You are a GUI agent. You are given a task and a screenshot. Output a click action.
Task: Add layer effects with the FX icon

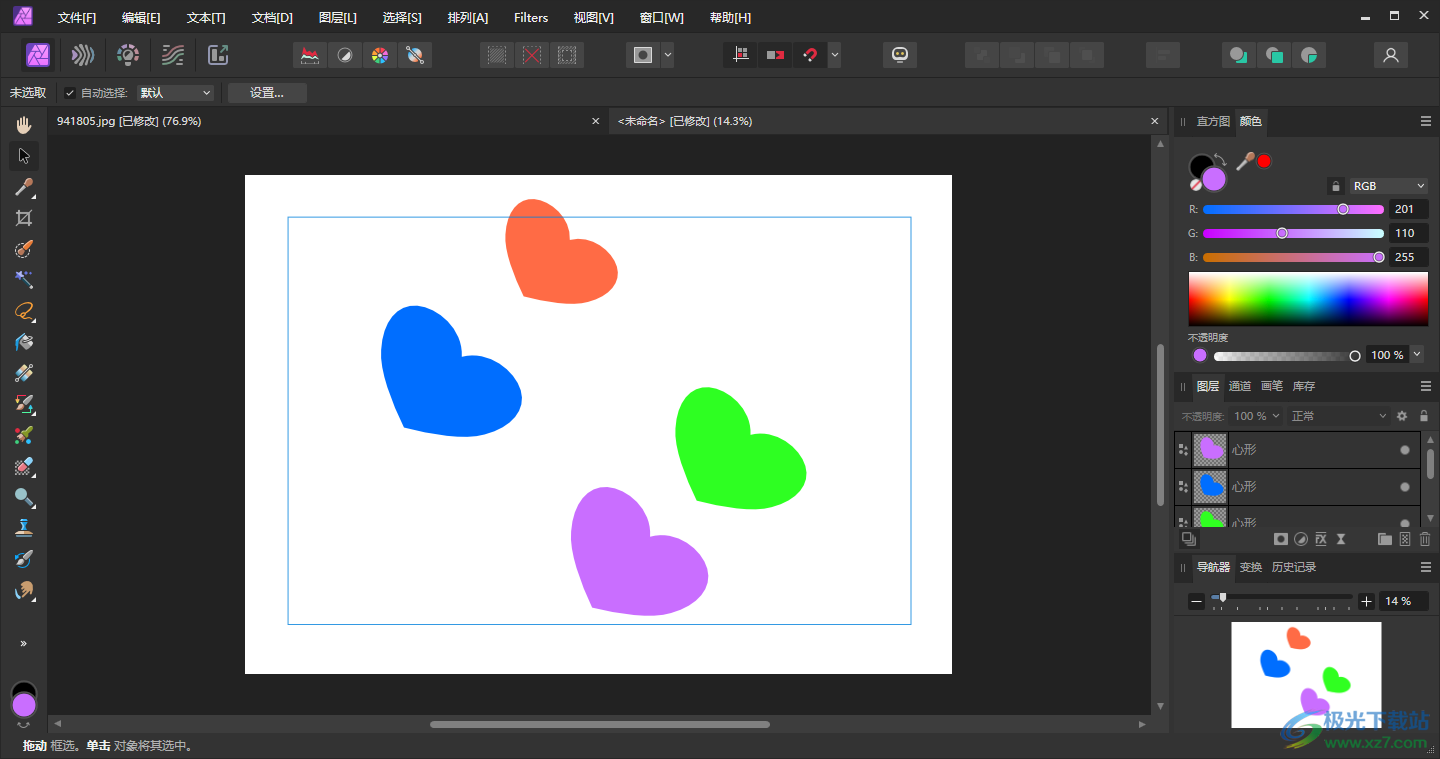tap(1320, 539)
